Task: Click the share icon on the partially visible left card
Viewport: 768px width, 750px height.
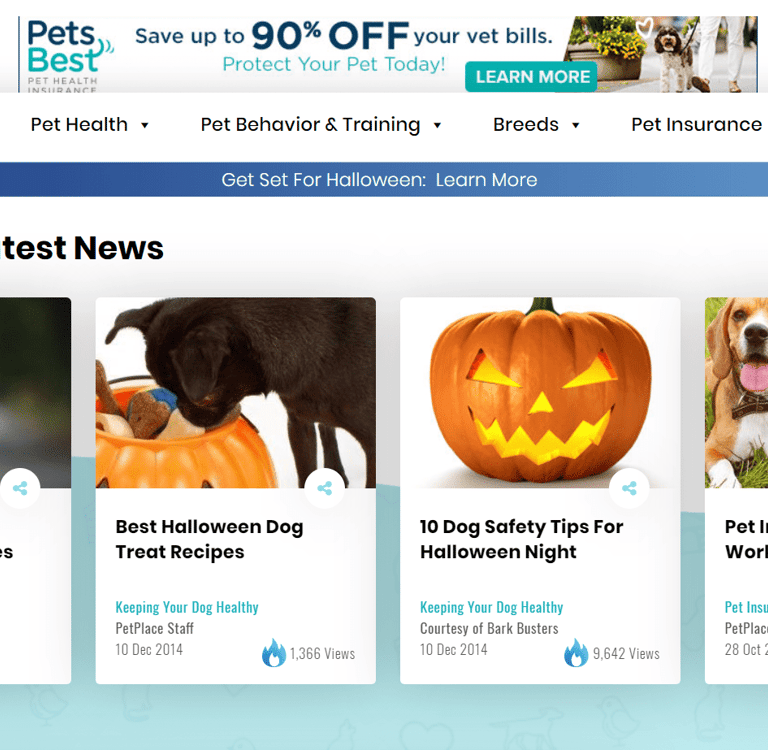Action: [20, 488]
